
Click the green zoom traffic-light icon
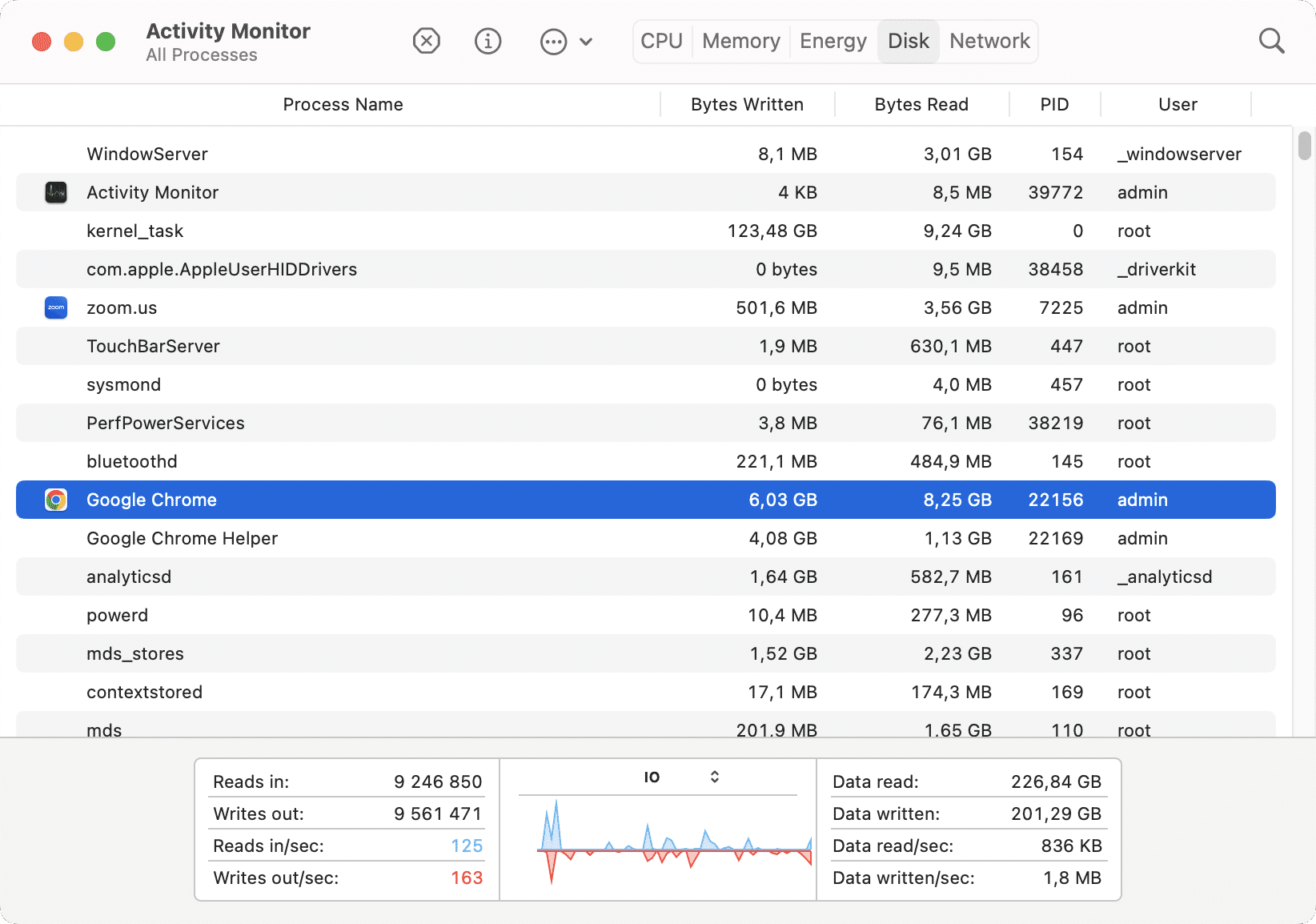tap(105, 42)
